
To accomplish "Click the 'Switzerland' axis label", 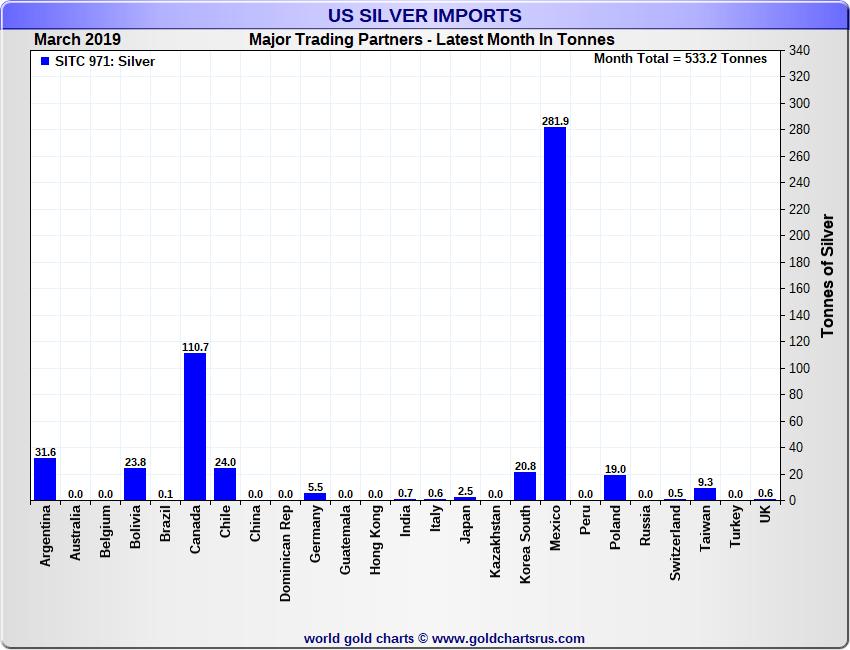I will click(675, 543).
